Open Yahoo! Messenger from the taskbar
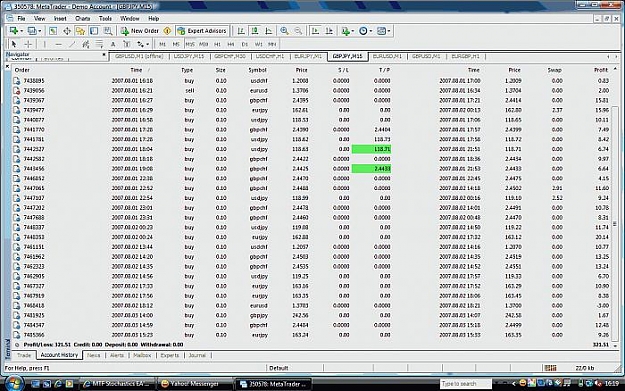 click(x=194, y=384)
